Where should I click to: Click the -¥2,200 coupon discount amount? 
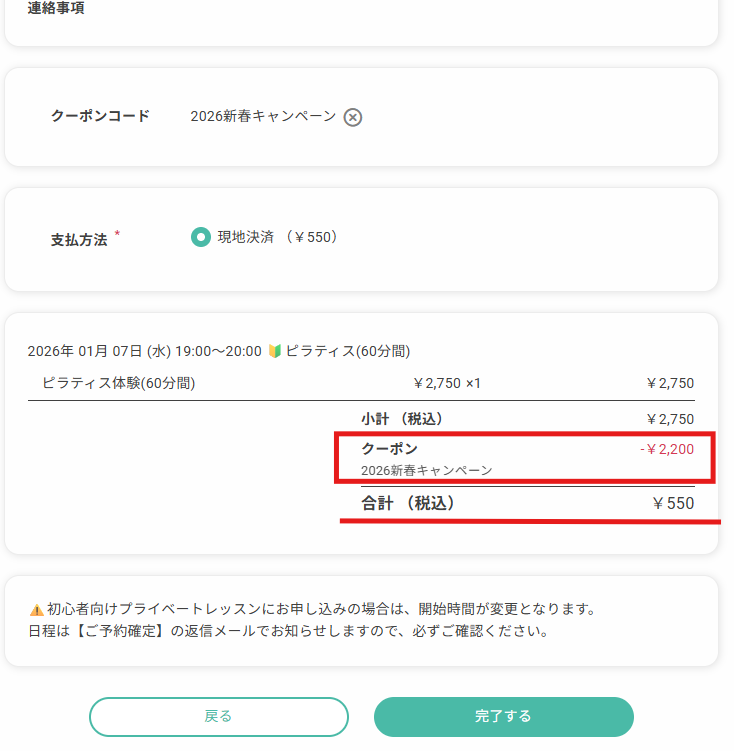coord(667,449)
